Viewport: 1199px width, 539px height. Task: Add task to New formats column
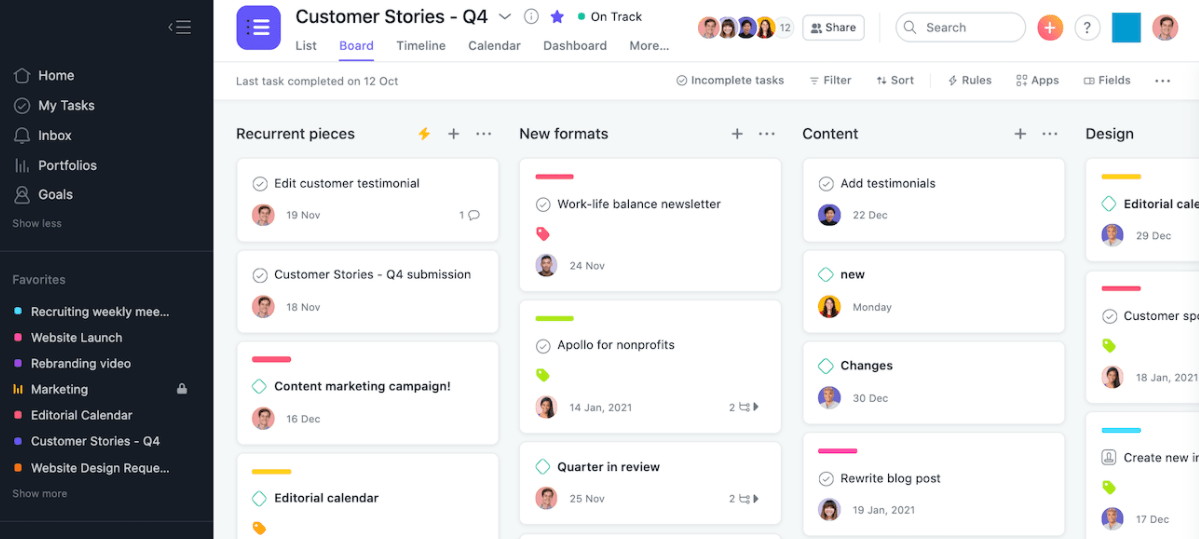click(x=737, y=134)
